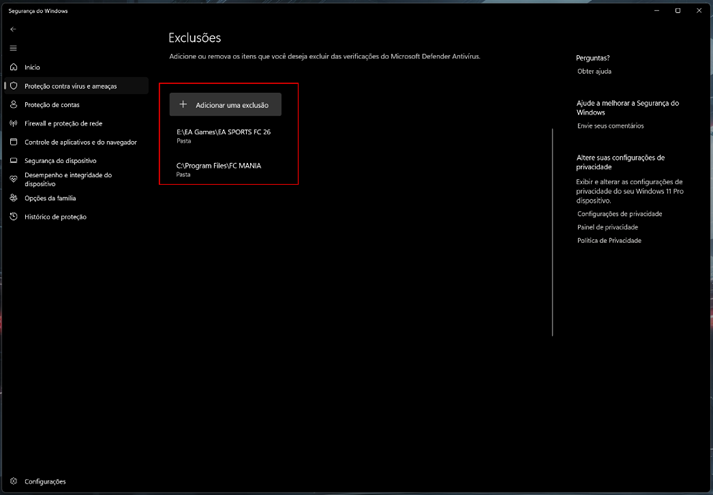Open Configurações de privacidade link
The height and width of the screenshot is (495, 713).
click(619, 214)
